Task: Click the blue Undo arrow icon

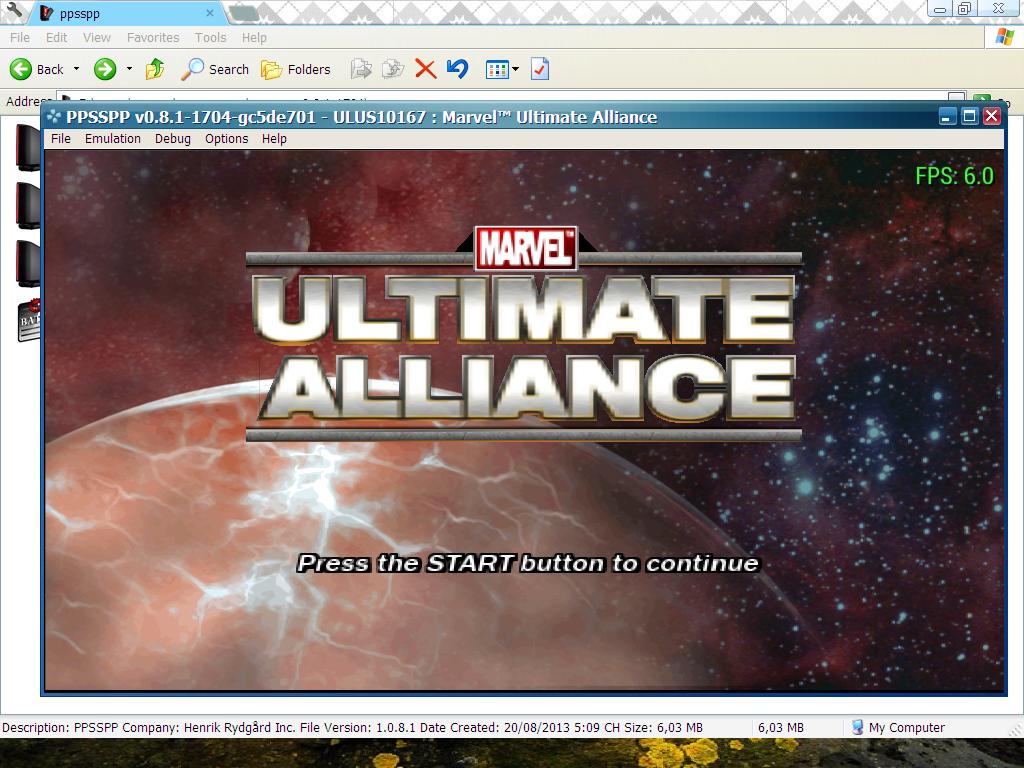Action: (457, 69)
